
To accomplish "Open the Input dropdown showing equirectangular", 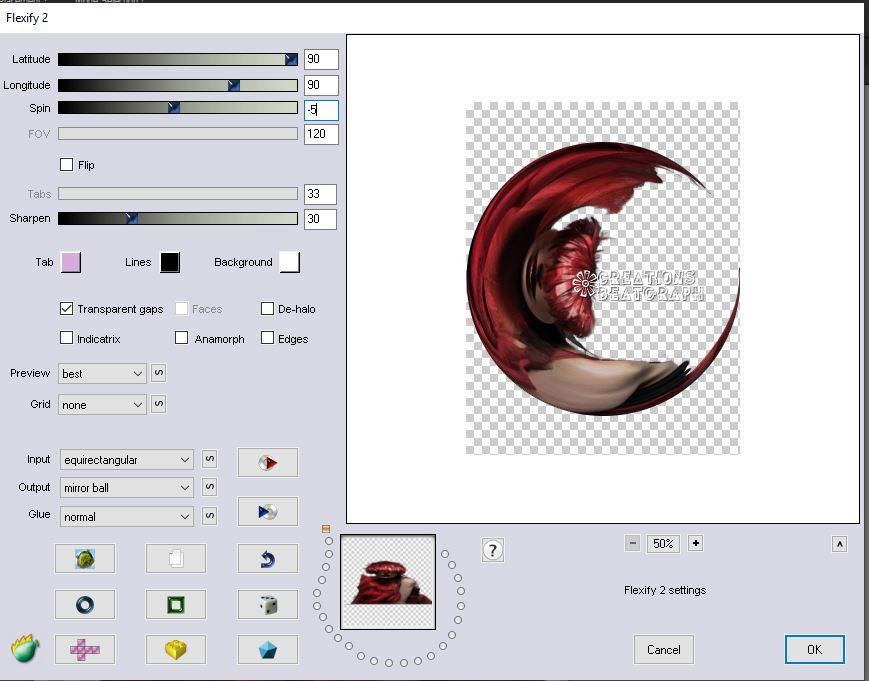I will click(126, 459).
